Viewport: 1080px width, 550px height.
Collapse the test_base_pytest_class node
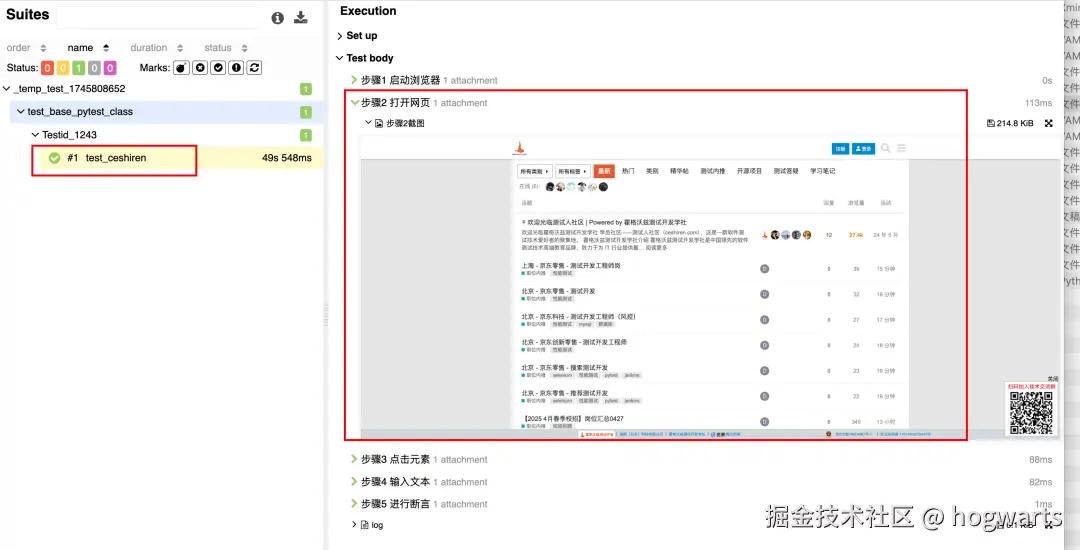coord(21,112)
